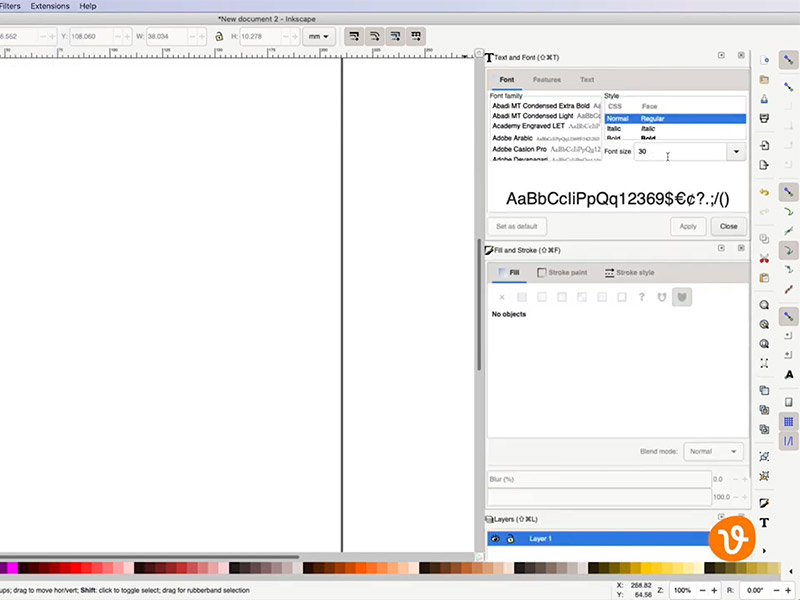Open the Font size dropdown arrow
This screenshot has width=800, height=600.
(x=736, y=152)
